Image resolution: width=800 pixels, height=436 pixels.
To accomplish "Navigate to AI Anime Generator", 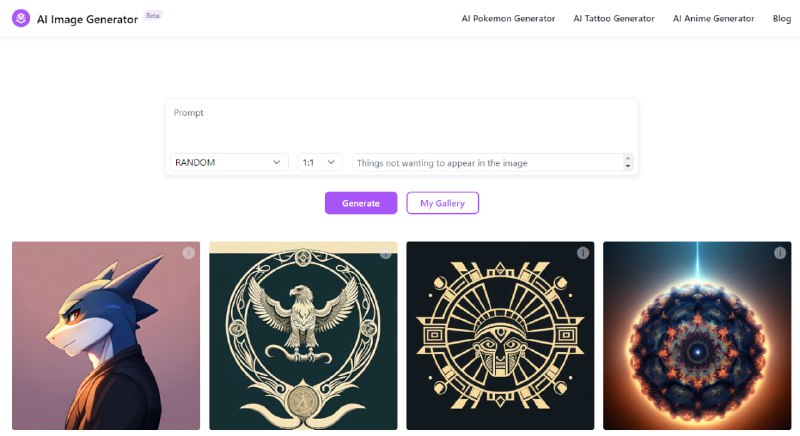I will [x=713, y=18].
